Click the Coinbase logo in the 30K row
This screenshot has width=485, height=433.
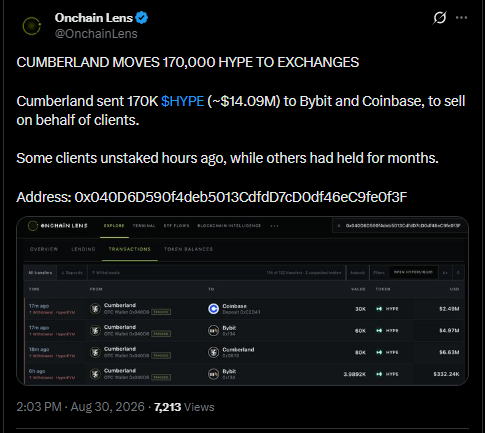click(x=213, y=309)
